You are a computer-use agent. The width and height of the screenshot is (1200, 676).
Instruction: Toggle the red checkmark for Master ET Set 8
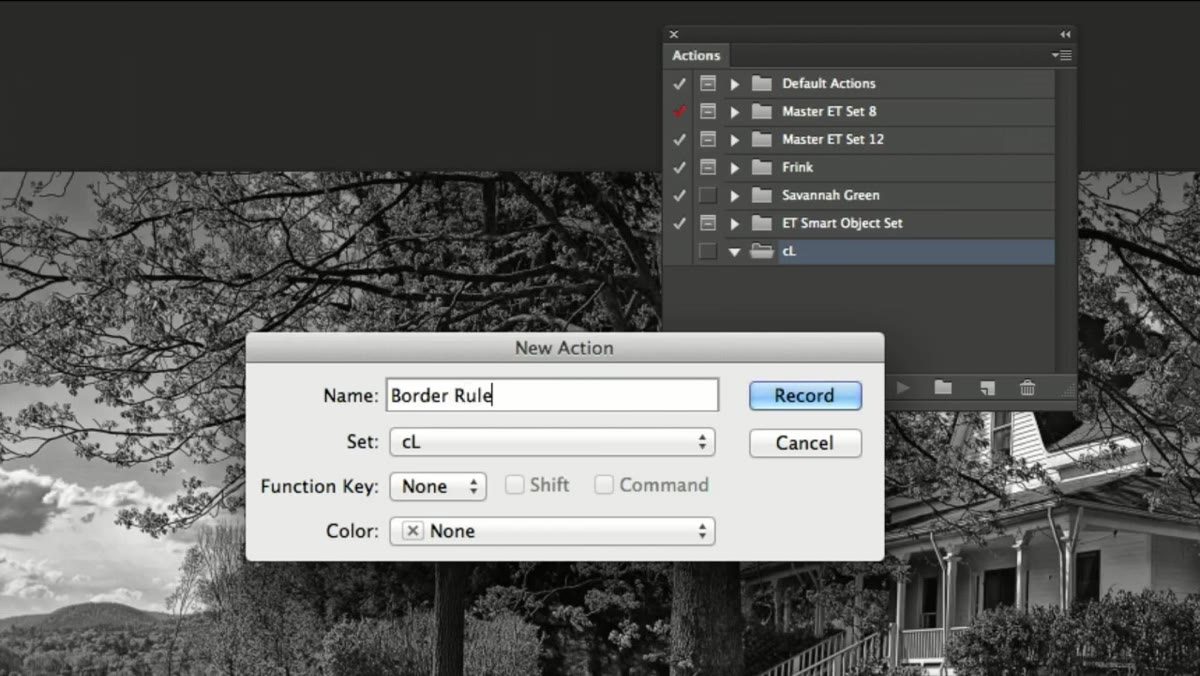point(680,111)
